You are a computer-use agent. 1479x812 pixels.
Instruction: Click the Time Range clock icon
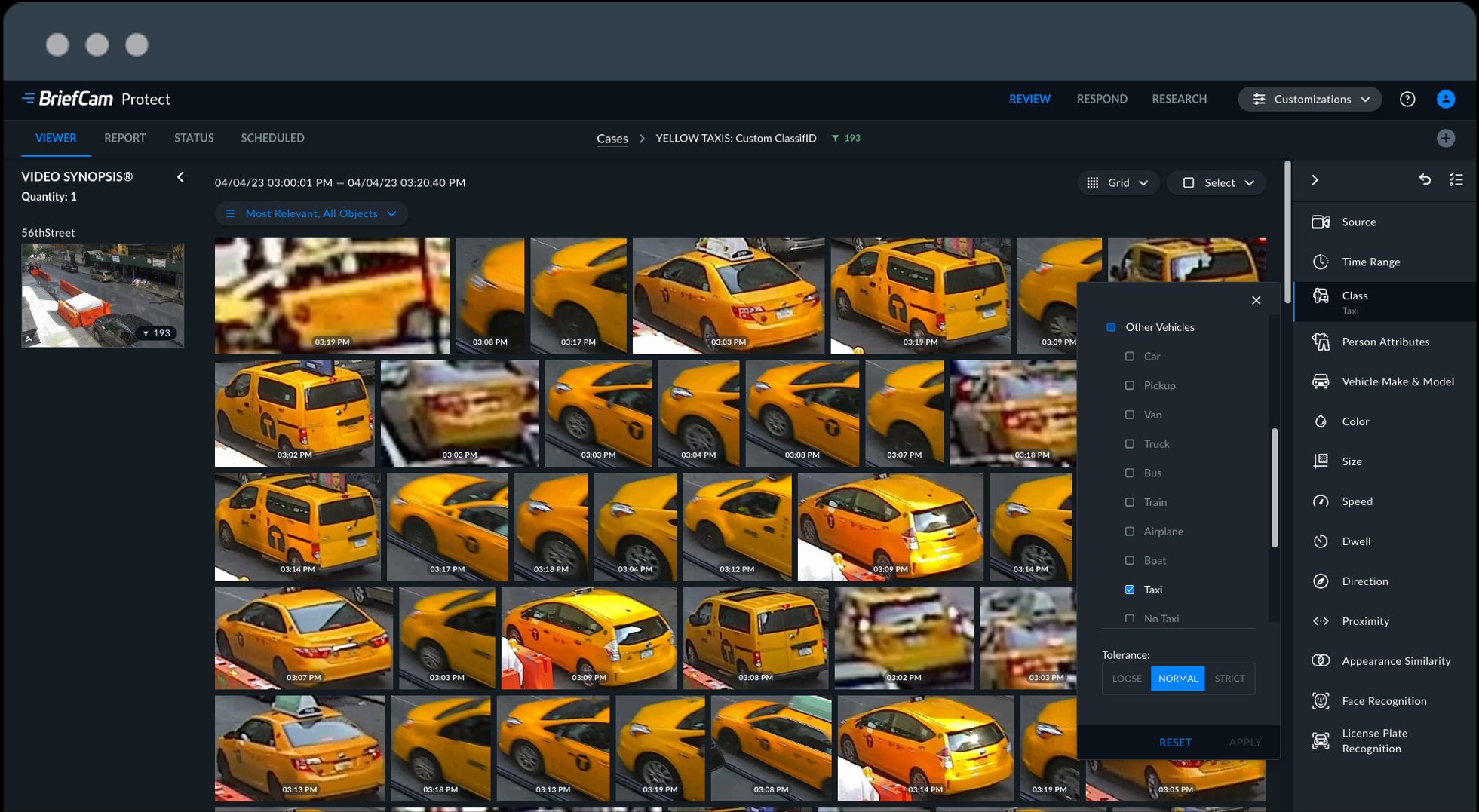point(1320,262)
